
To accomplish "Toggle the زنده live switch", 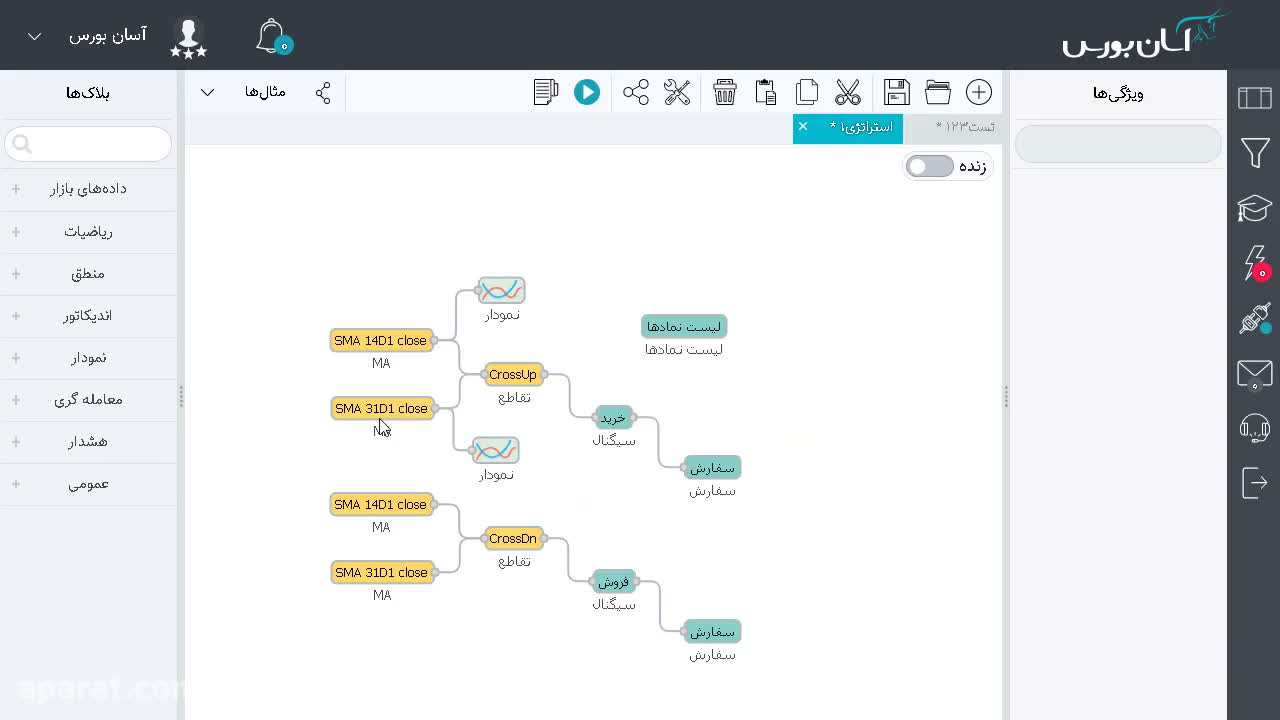I will tap(930, 166).
